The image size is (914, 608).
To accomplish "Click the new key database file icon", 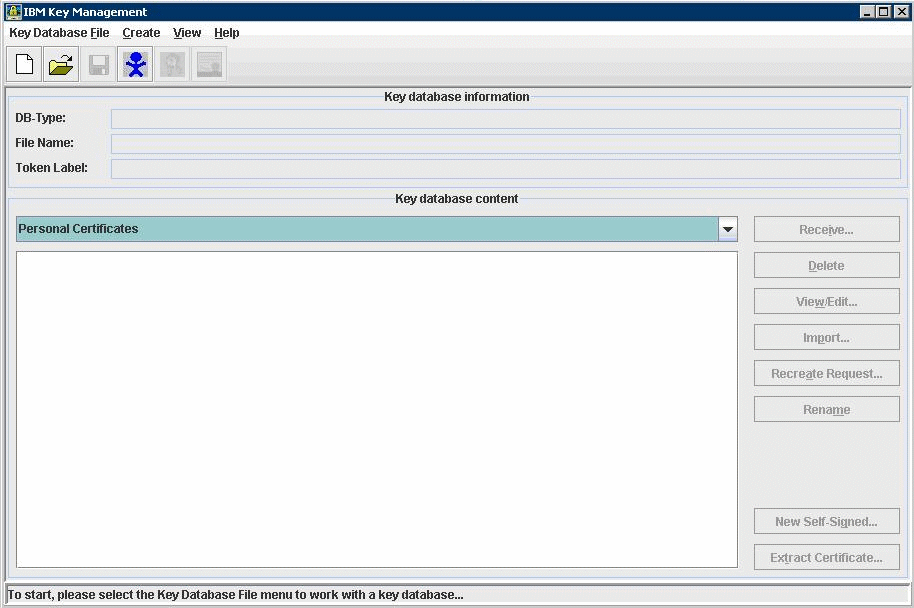I will pos(24,64).
